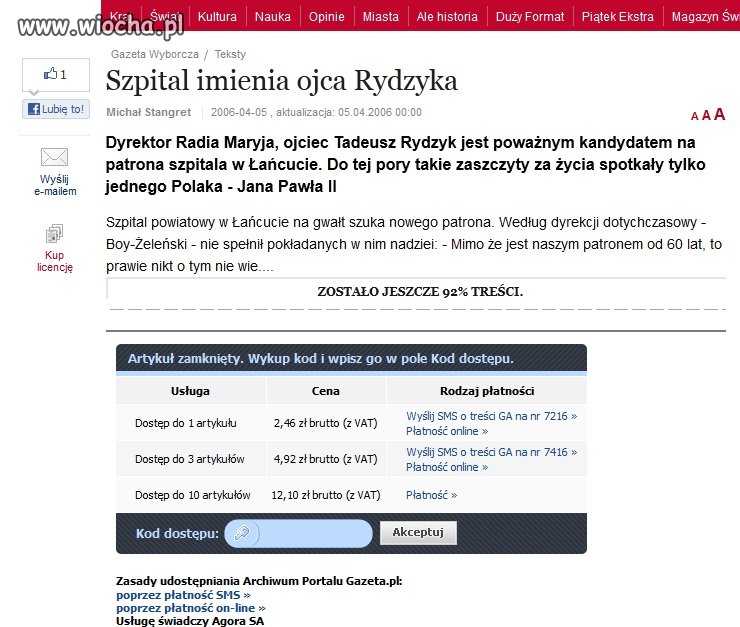Viewport: 740px width, 627px height.
Task: Open the 'Magazyn Św' section tab
Action: pos(705,17)
